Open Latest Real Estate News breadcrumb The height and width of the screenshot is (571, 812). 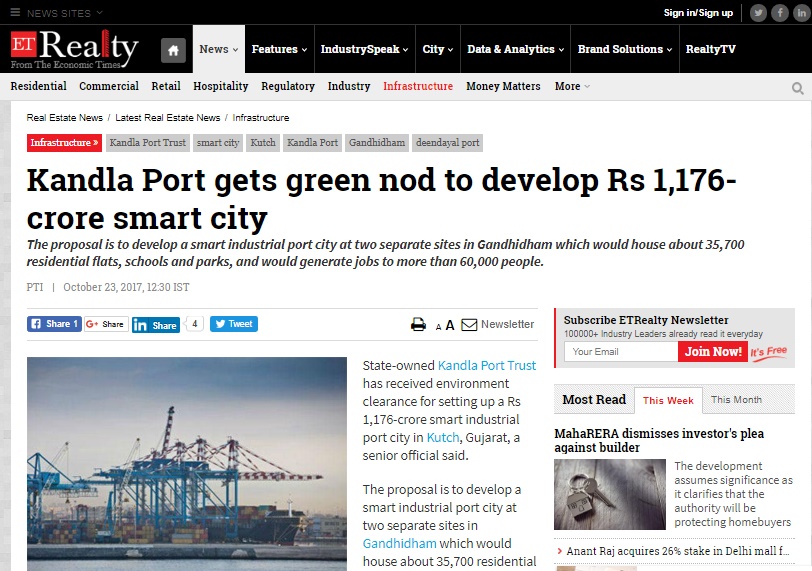point(167,118)
